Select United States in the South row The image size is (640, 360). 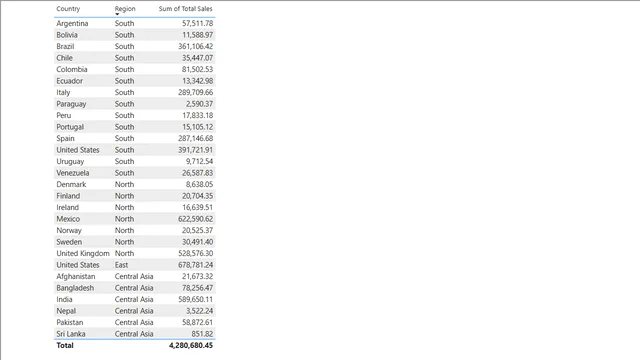click(78, 150)
